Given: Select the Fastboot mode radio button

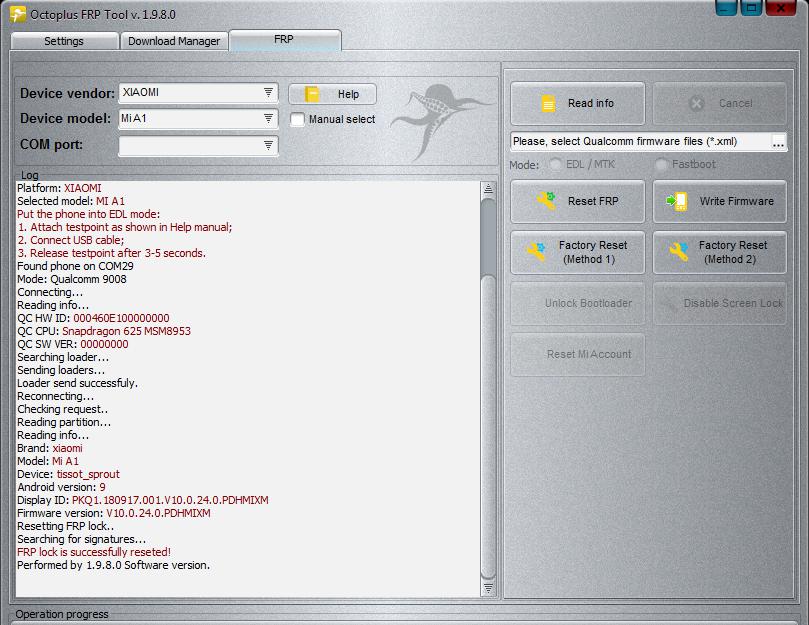Looking at the screenshot, I should pos(661,165).
